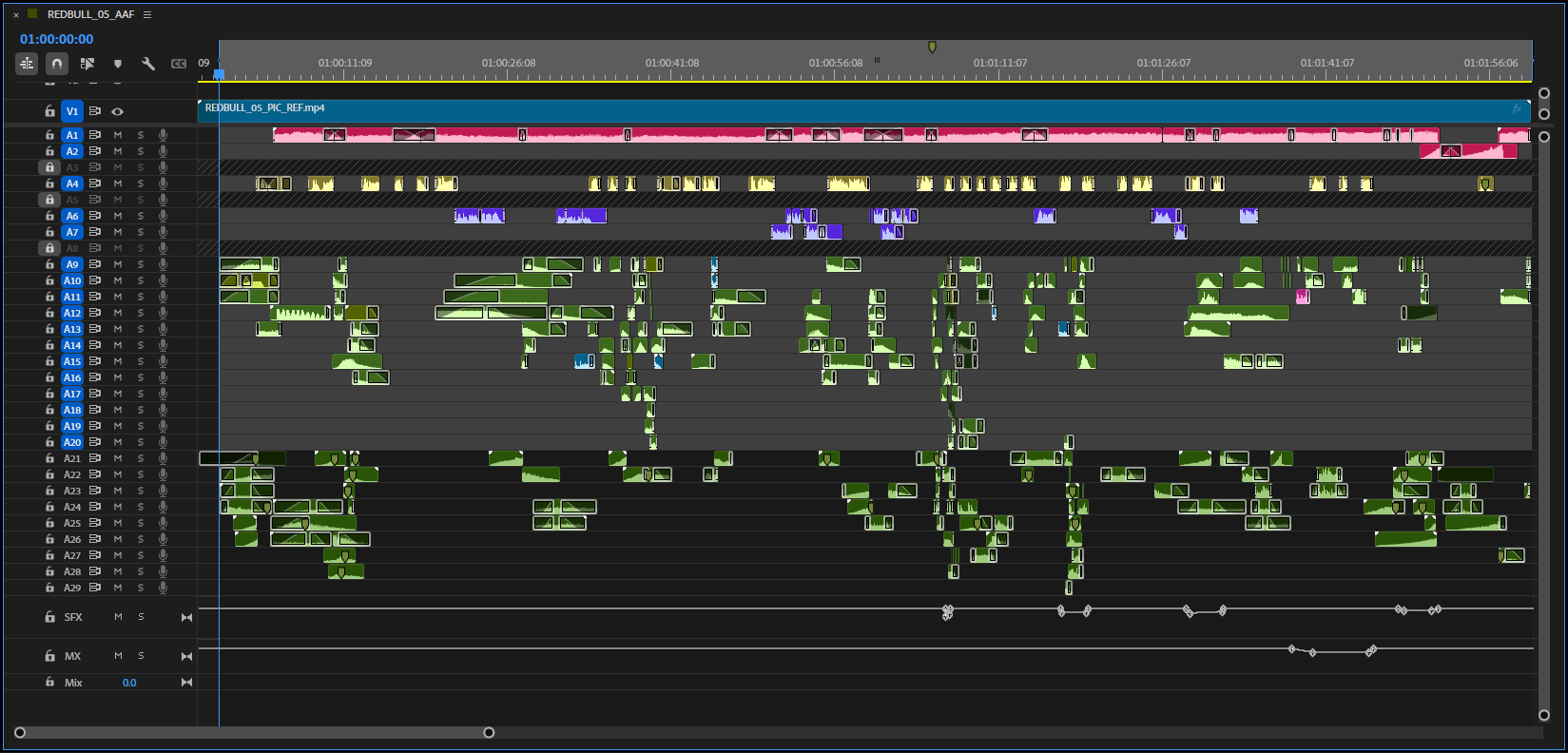Click SFX track volume keyframe near 01:01:11
Screen dimensions: 1568x753
pyautogui.click(x=947, y=611)
